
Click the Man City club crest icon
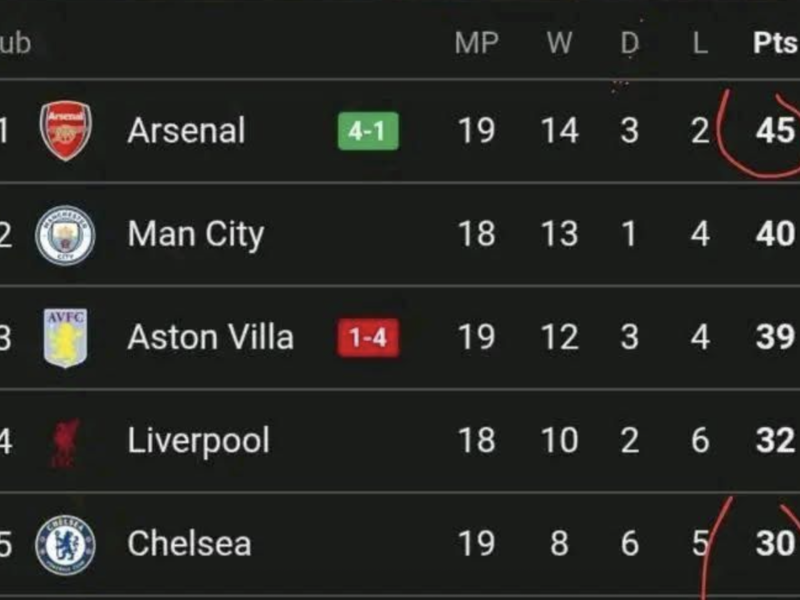tap(60, 234)
